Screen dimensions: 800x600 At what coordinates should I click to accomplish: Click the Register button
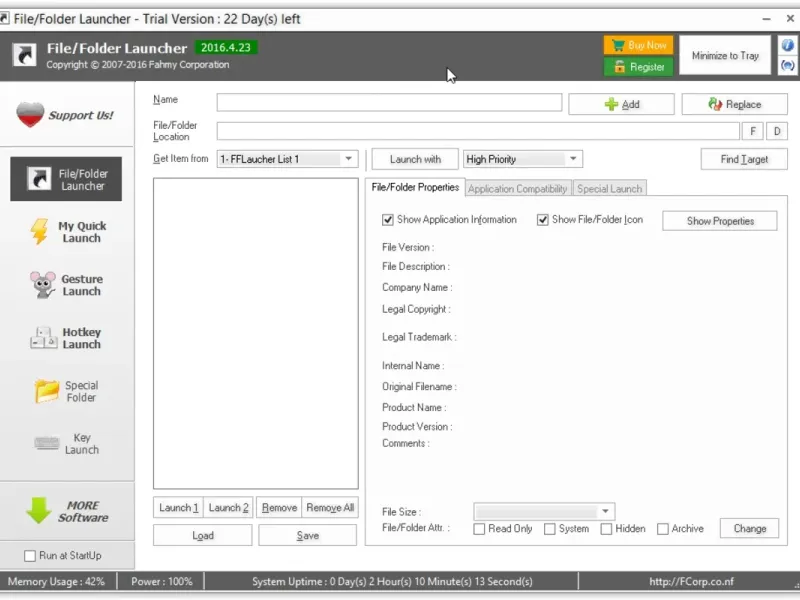[638, 67]
